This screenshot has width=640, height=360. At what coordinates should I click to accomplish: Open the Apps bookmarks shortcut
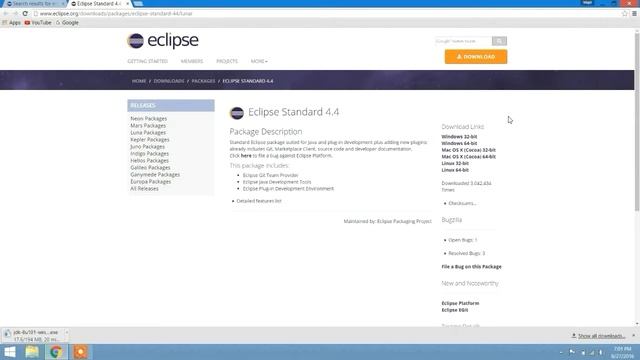click(x=11, y=23)
